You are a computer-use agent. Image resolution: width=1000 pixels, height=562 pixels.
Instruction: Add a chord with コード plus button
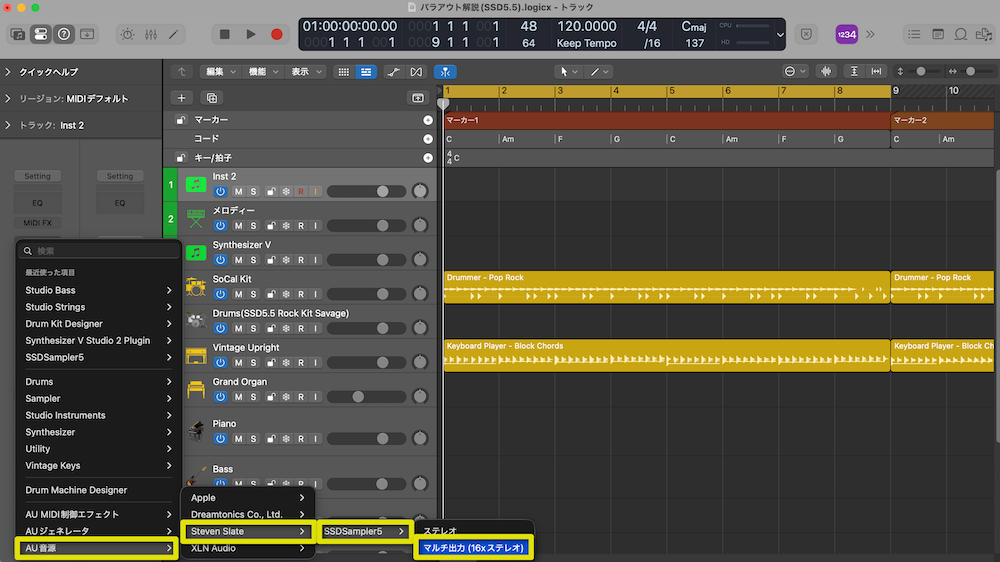[x=428, y=139]
